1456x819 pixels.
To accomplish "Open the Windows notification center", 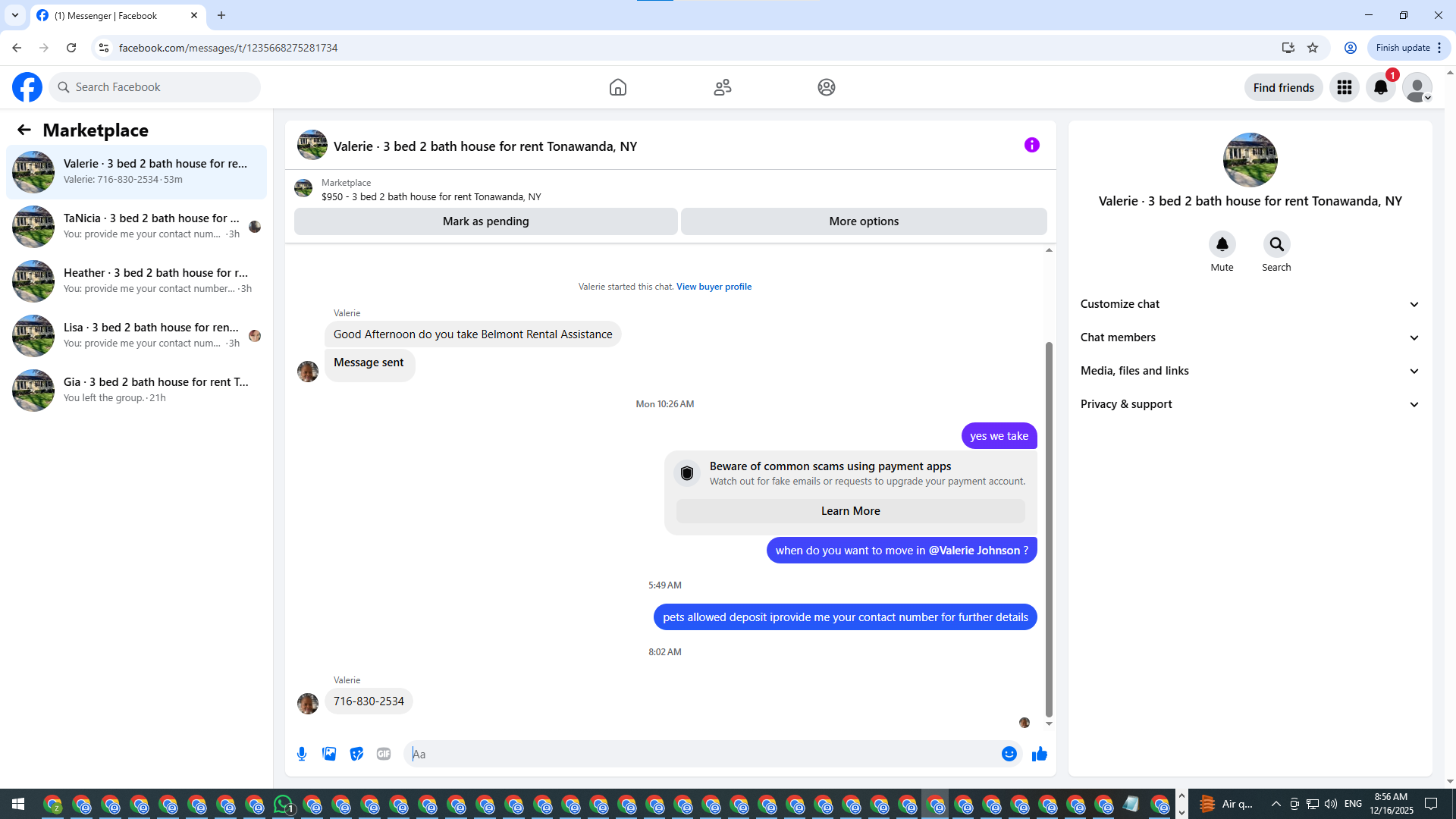I will (x=1431, y=804).
